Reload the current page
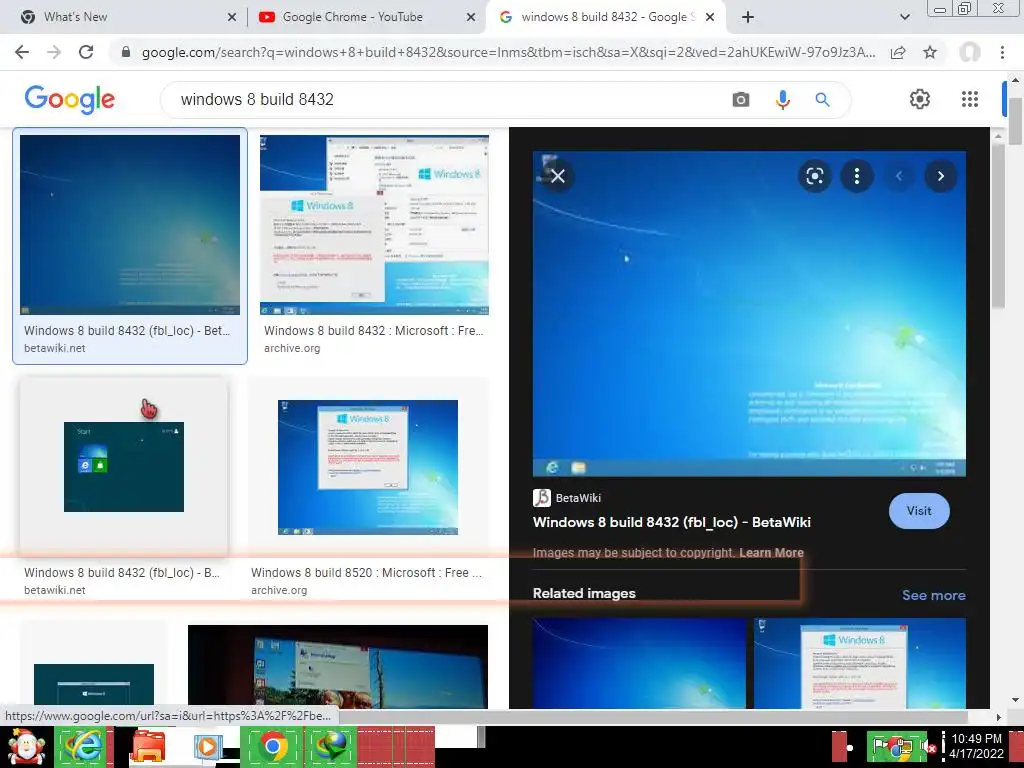1024x768 pixels. [86, 52]
